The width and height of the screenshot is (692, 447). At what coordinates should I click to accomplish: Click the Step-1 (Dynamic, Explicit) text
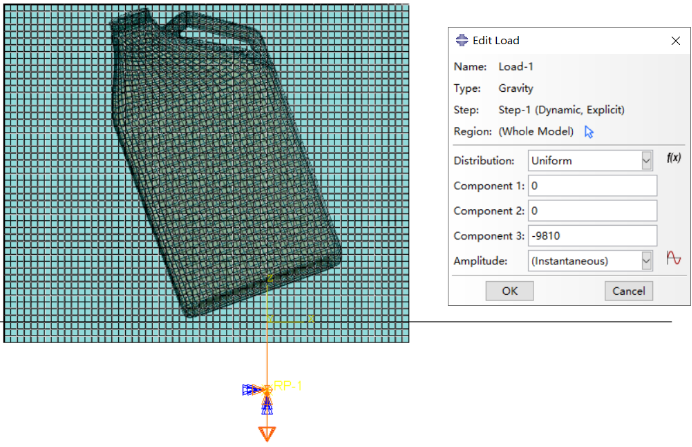(561, 110)
